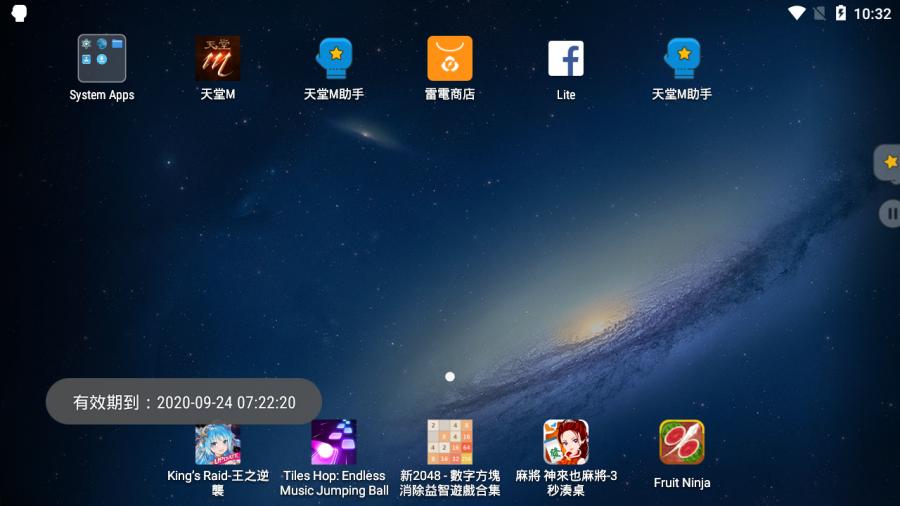Launch 新2048 數字方塊 game
This screenshot has height=506, width=900.
click(x=450, y=442)
